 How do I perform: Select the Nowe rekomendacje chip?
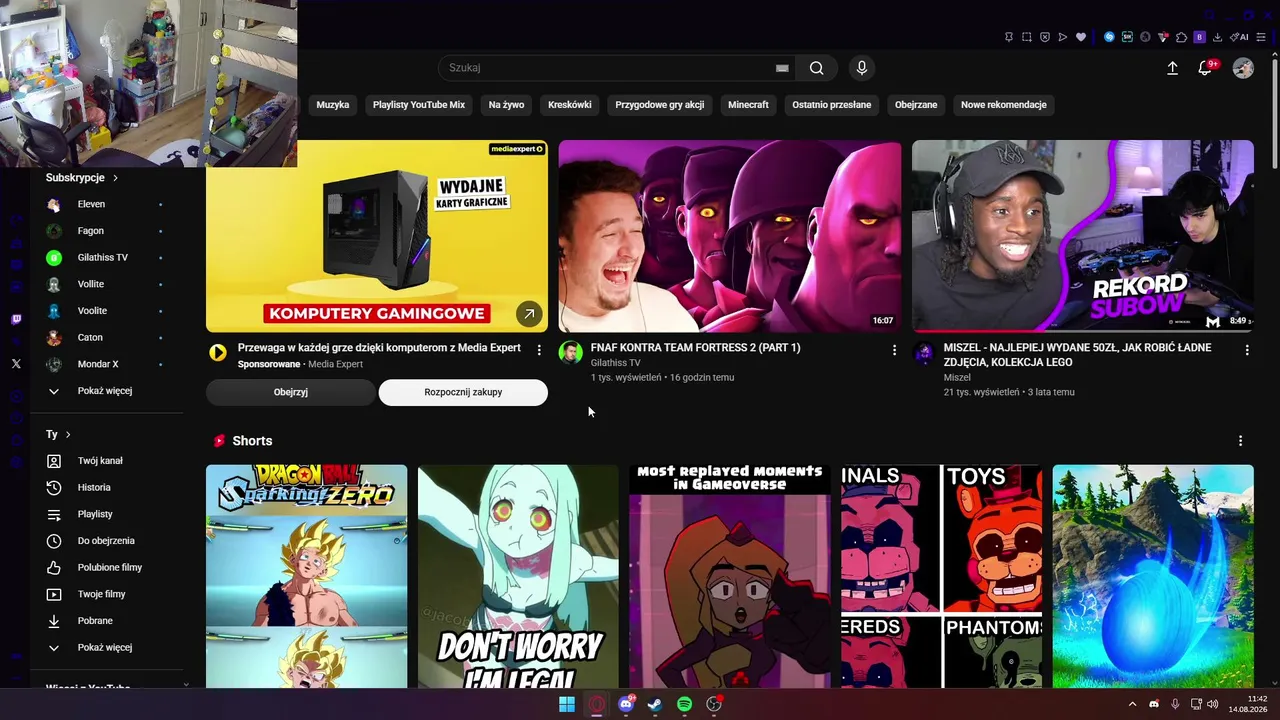[1004, 105]
